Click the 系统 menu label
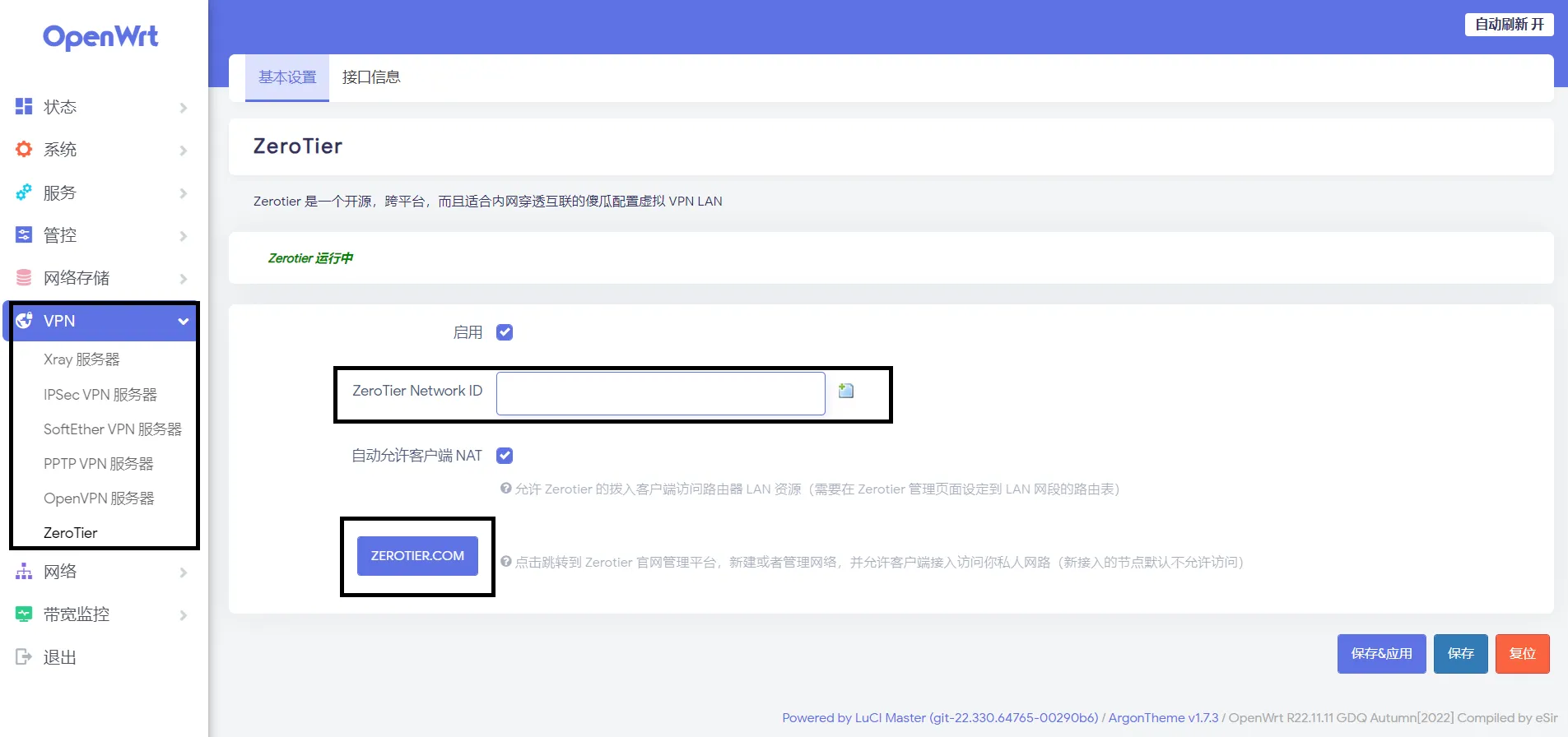Viewport: 1568px width, 737px height. coord(60,150)
